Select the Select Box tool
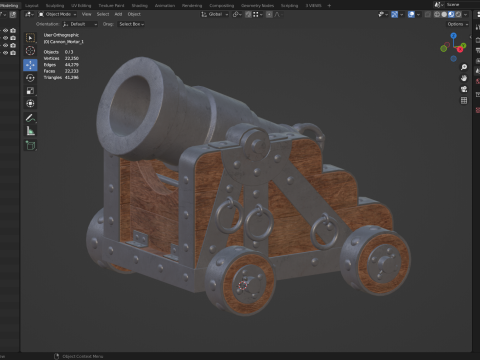Viewport: 480px width, 360px height. coord(30,38)
